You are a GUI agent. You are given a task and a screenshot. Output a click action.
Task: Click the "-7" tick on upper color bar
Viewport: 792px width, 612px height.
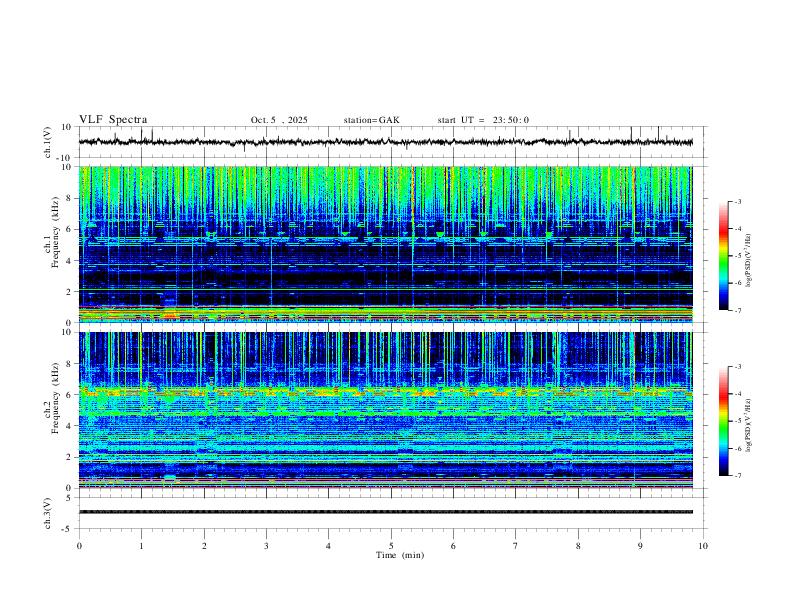[x=738, y=310]
